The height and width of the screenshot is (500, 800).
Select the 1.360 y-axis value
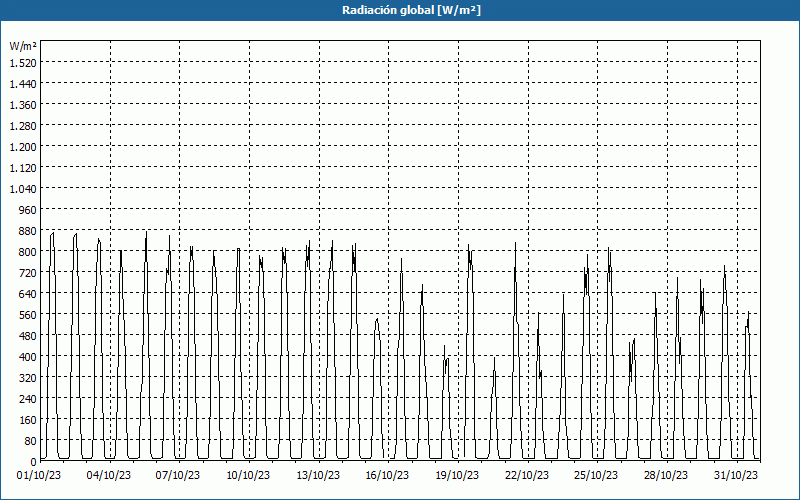pos(23,105)
